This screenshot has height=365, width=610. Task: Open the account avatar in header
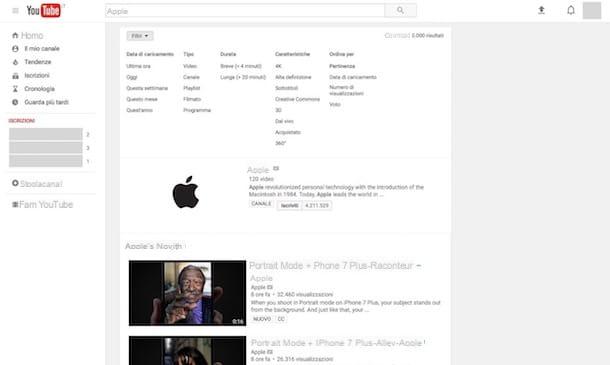(x=592, y=11)
